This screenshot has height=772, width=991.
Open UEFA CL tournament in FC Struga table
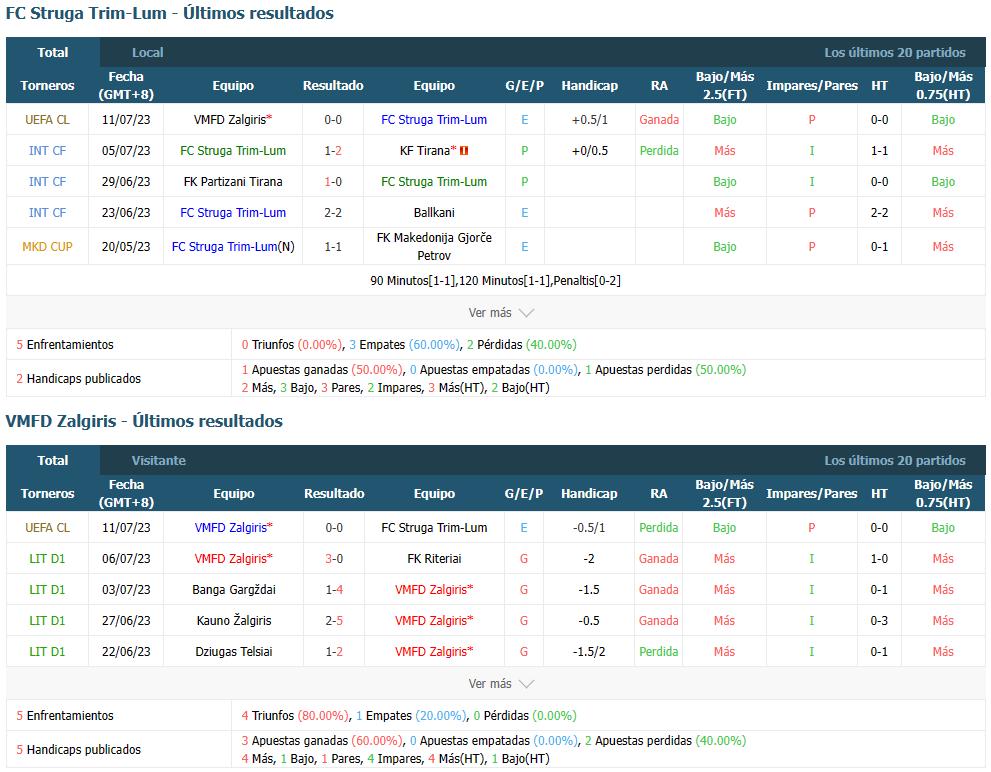(x=47, y=119)
